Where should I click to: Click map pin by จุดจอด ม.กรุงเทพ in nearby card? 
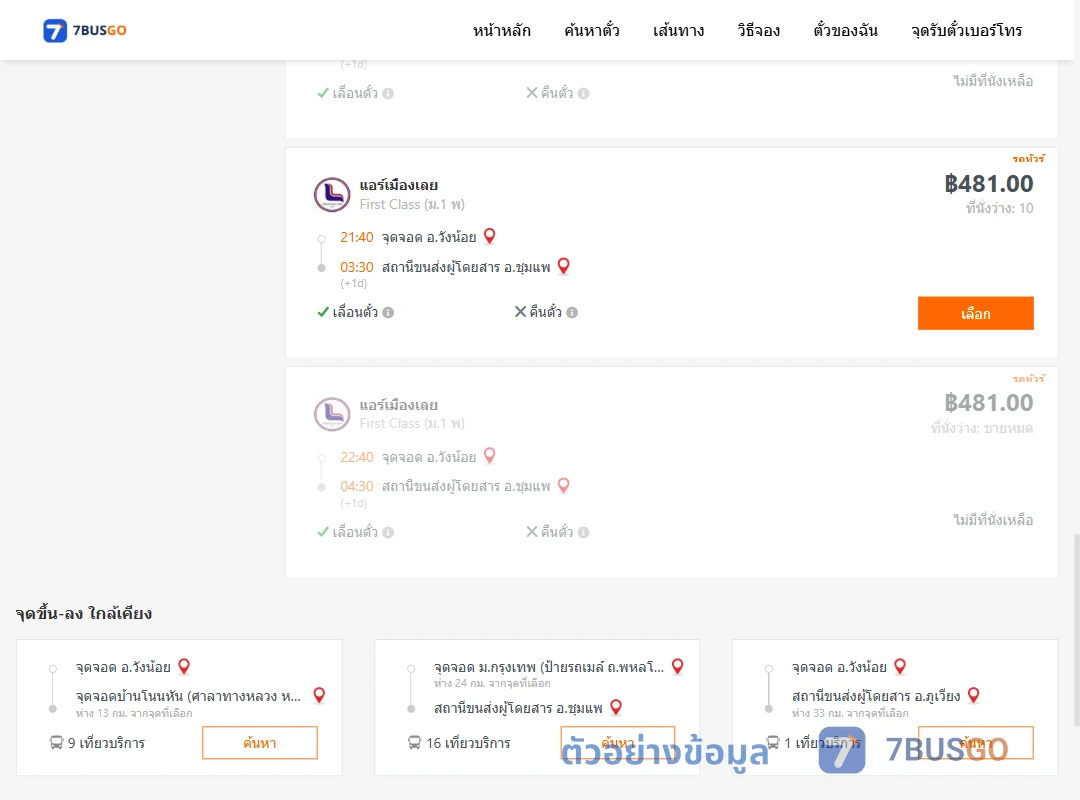(678, 666)
